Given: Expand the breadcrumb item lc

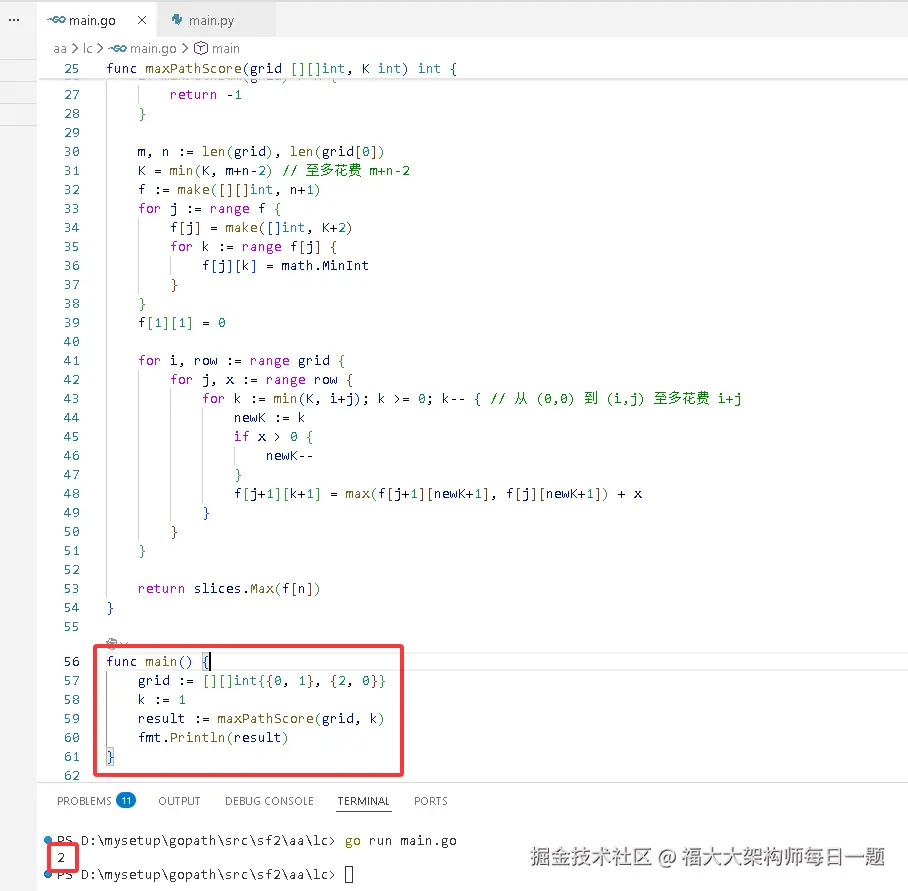Looking at the screenshot, I should pos(88,48).
